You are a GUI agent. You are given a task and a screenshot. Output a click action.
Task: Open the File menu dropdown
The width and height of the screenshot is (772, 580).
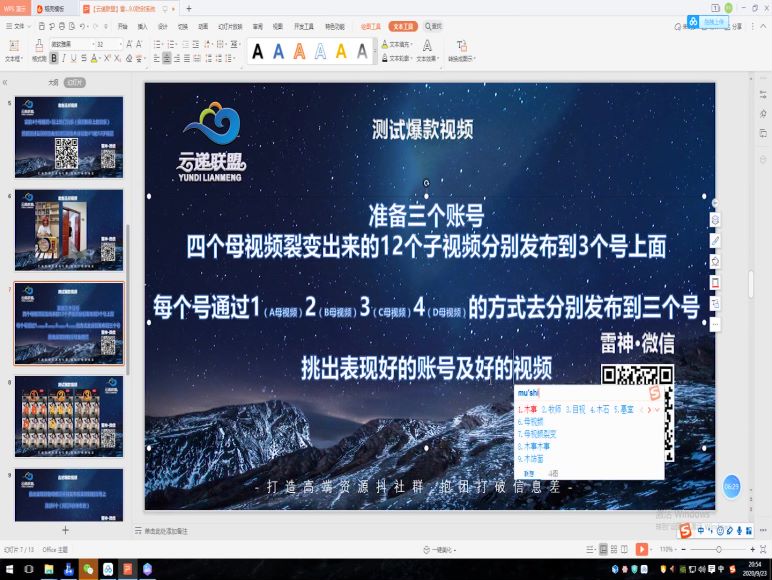coord(19,26)
